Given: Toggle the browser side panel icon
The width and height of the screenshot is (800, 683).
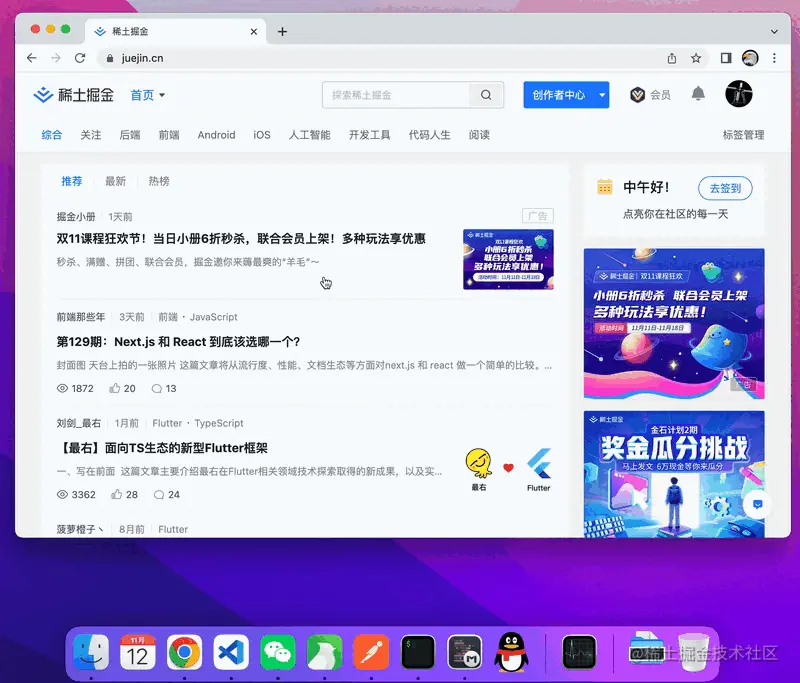Looking at the screenshot, I should 726,58.
